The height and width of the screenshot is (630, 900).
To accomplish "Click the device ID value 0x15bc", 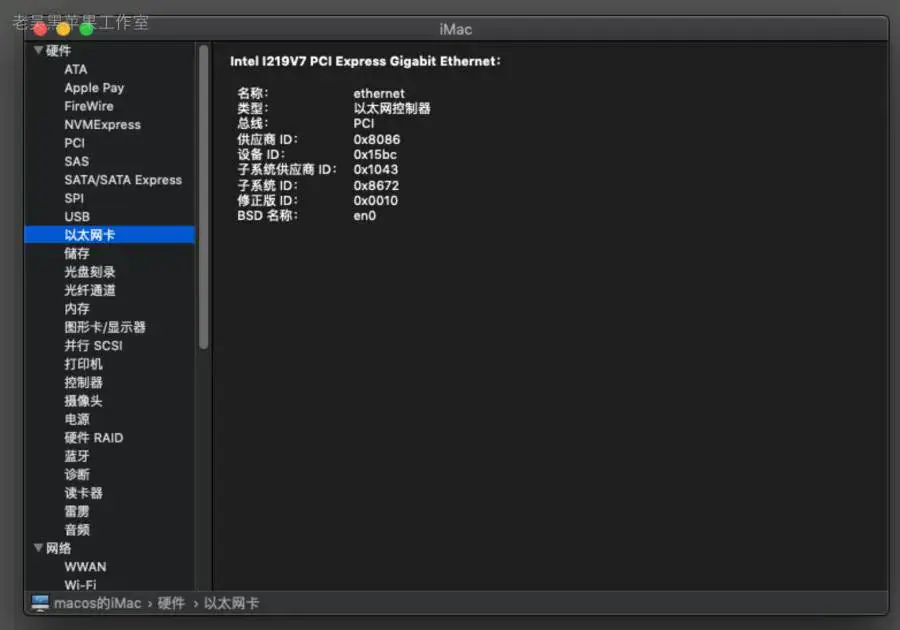I will (375, 154).
